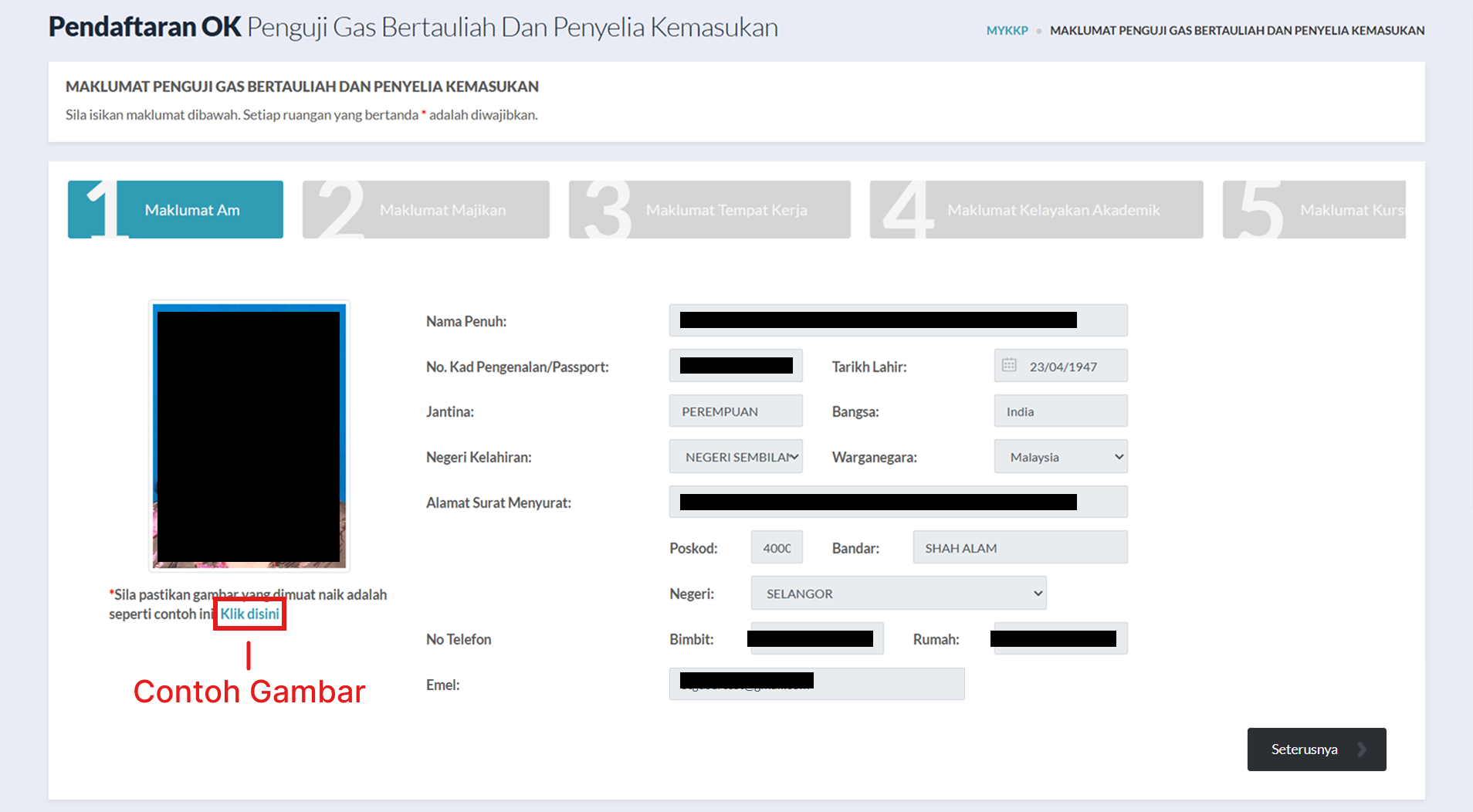The height and width of the screenshot is (812, 1473).
Task: Select step 5 Maklumat Kursus tab
Action: tap(1314, 210)
